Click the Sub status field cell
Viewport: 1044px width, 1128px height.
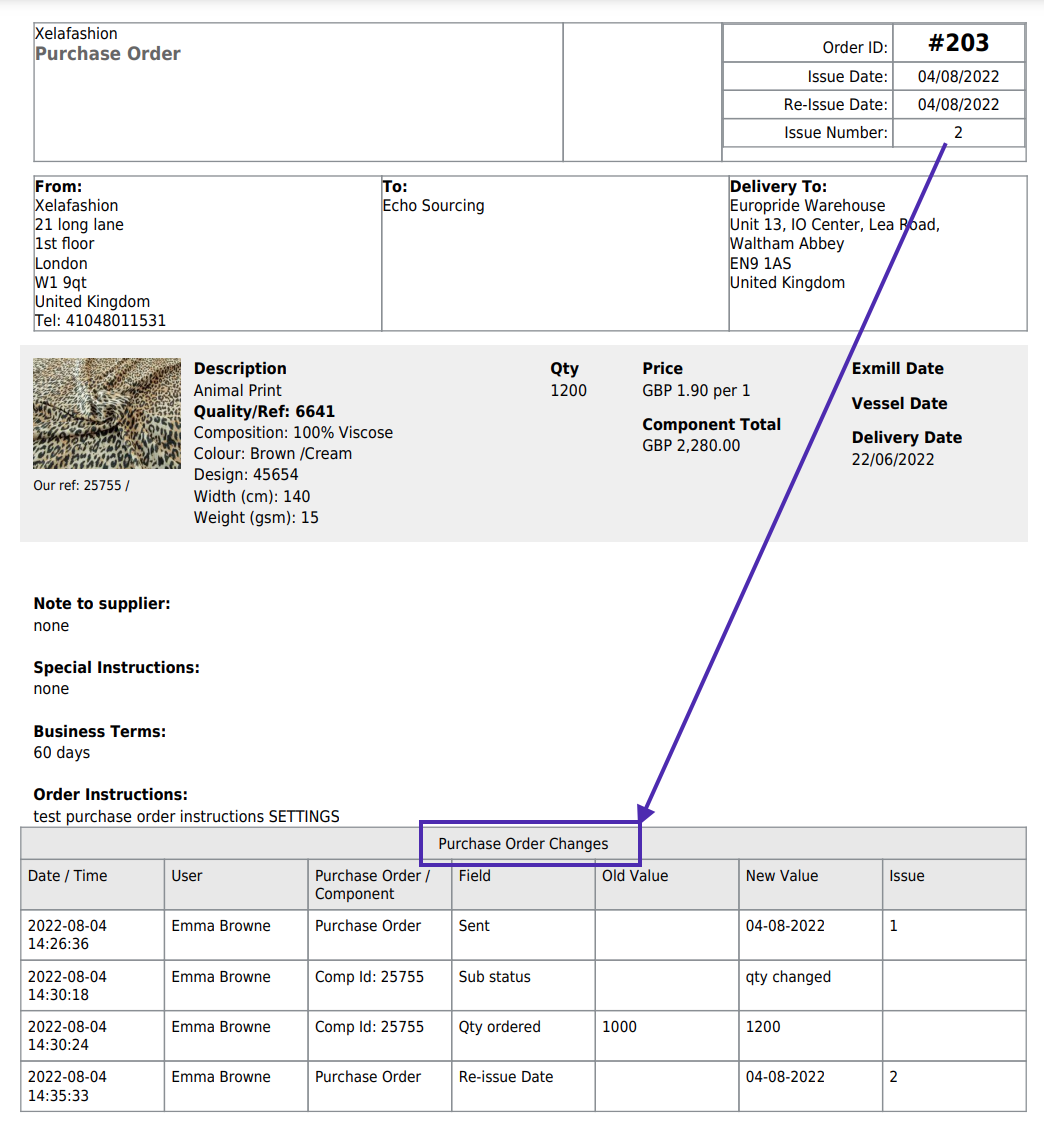tap(494, 977)
